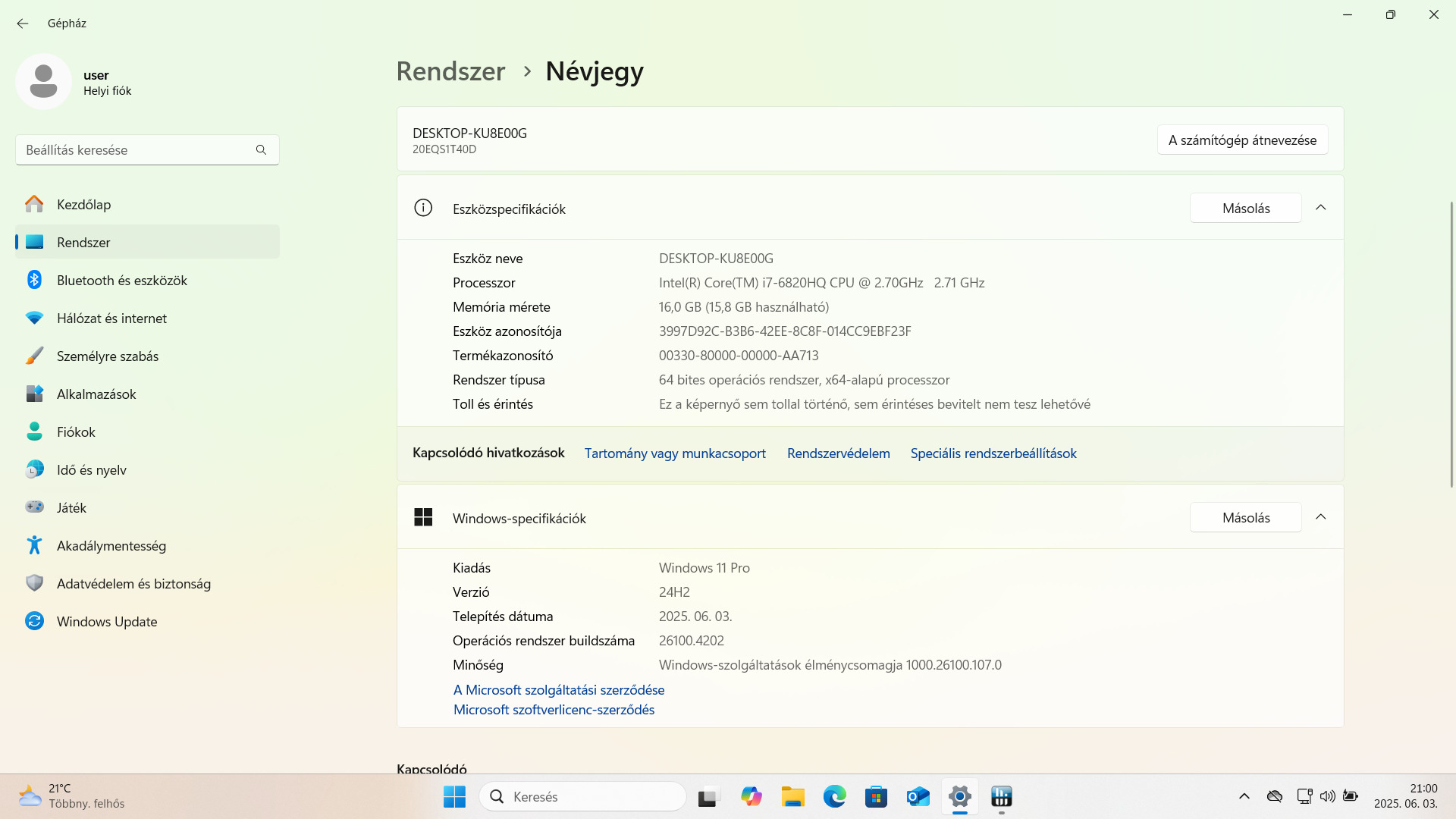
Task: Go to Rendszer breadcrumb
Action: (x=450, y=71)
